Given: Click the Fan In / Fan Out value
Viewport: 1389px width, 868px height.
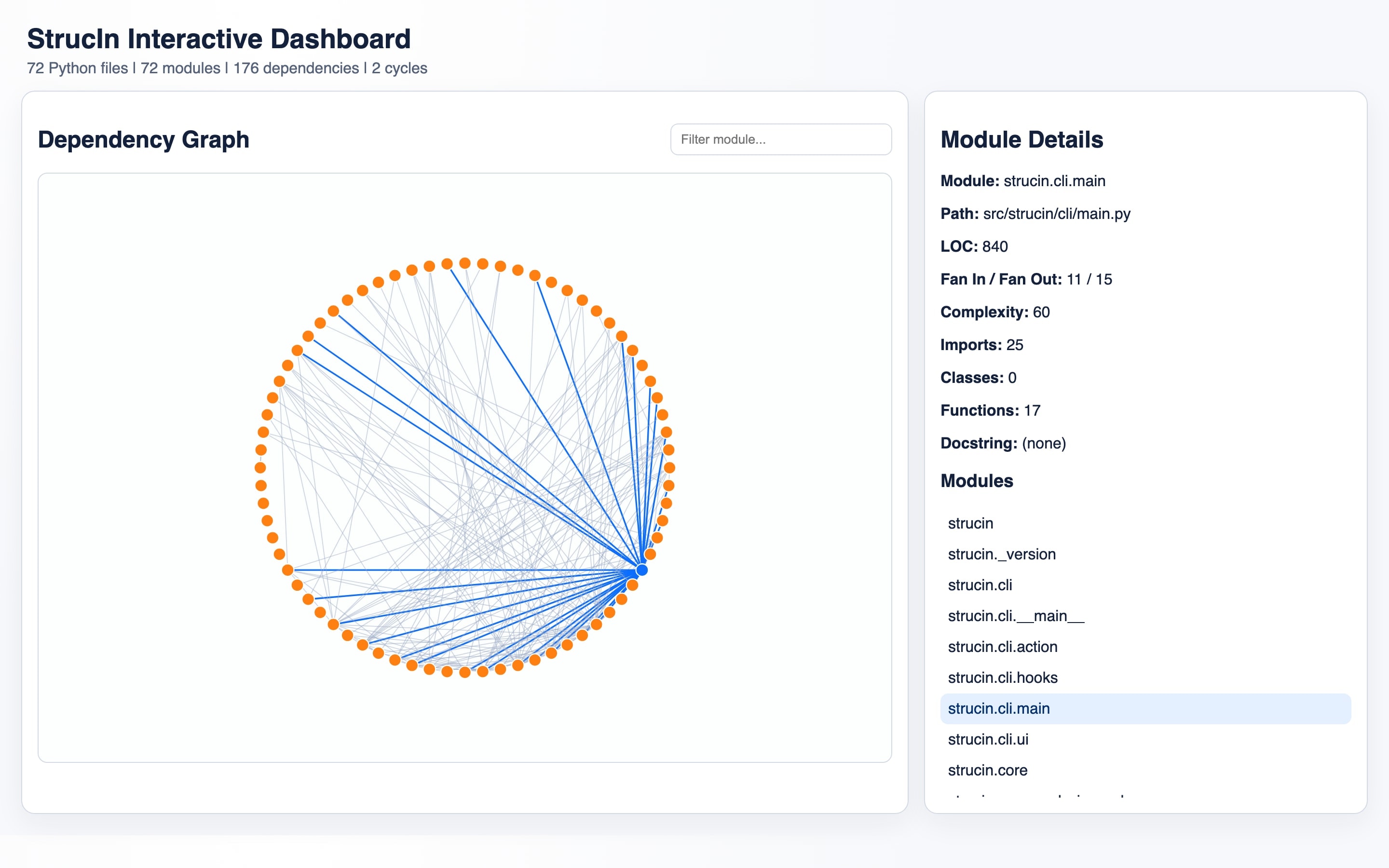Looking at the screenshot, I should click(1089, 279).
